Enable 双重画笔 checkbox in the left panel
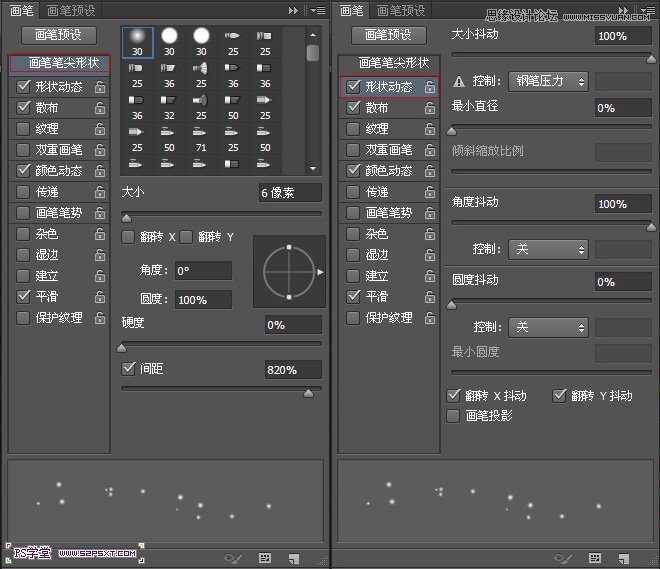Viewport: 660px width, 569px height. [x=23, y=150]
